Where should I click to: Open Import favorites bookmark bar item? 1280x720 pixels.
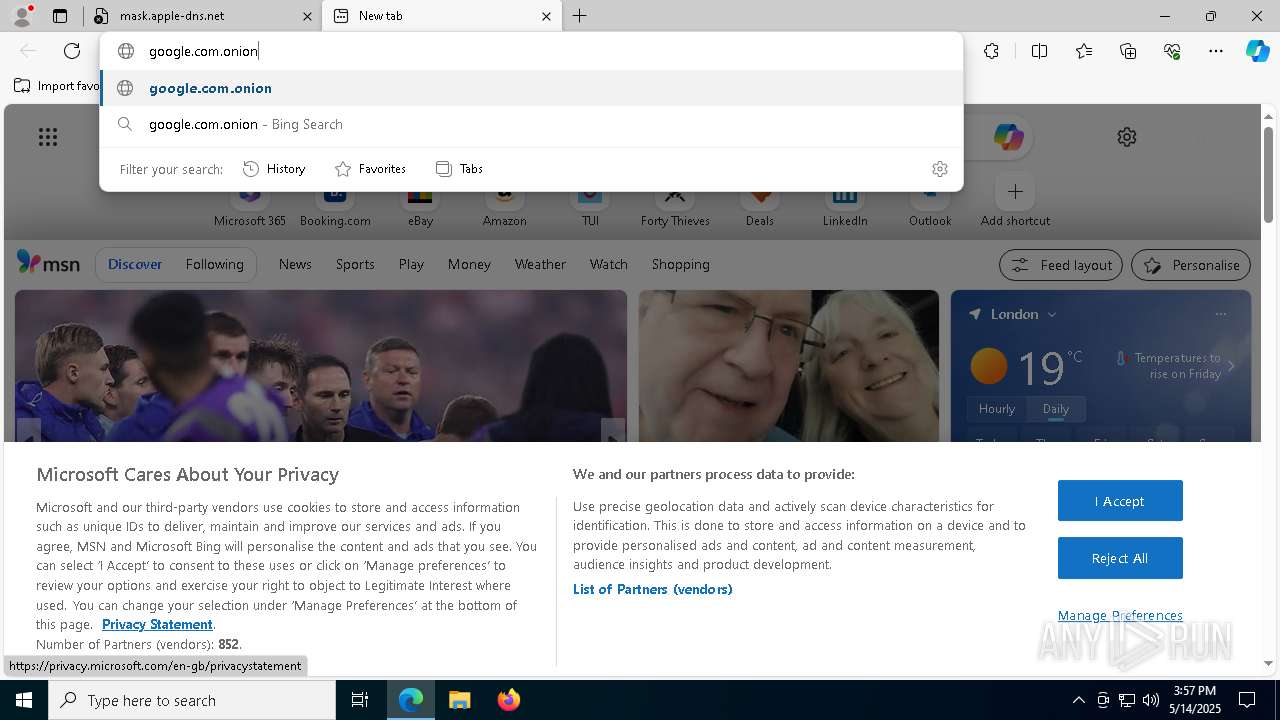pyautogui.click(x=57, y=86)
